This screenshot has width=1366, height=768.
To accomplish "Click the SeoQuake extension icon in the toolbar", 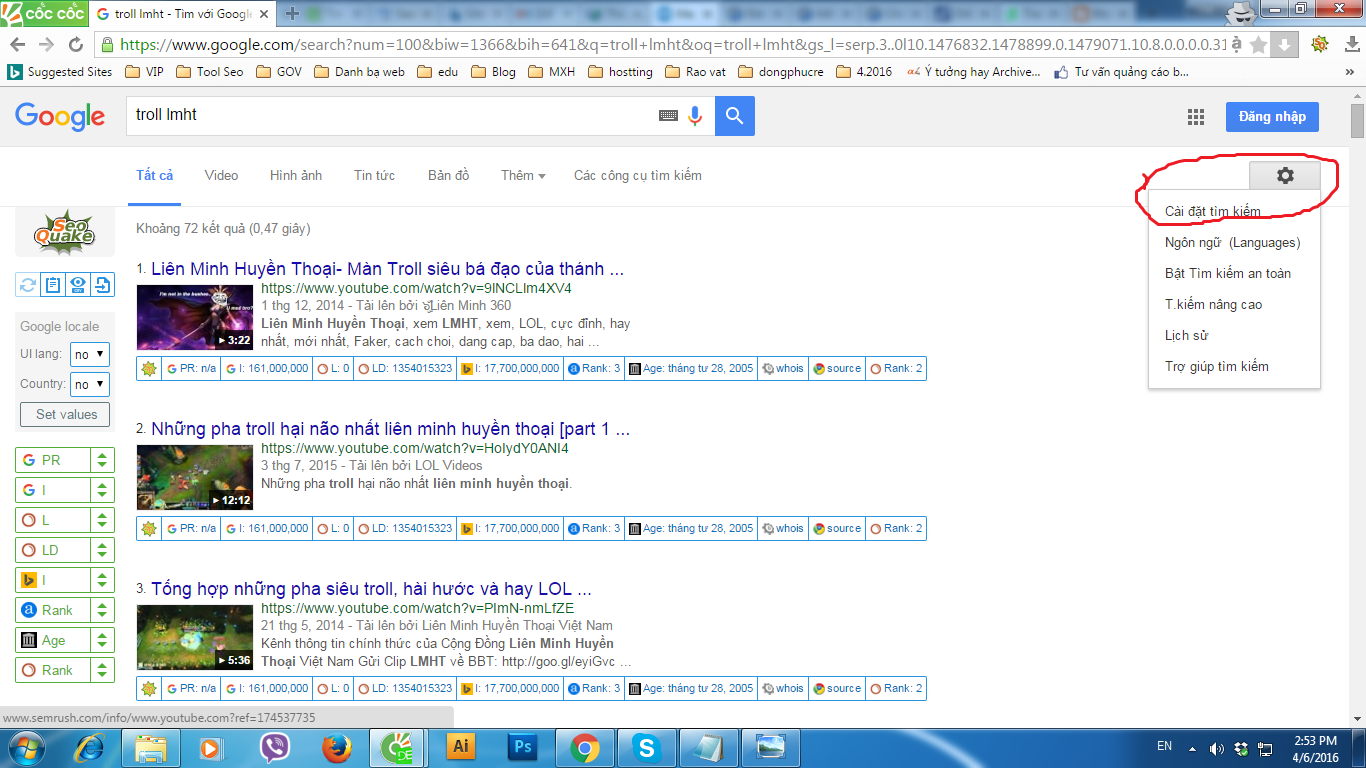I will [x=1320, y=44].
